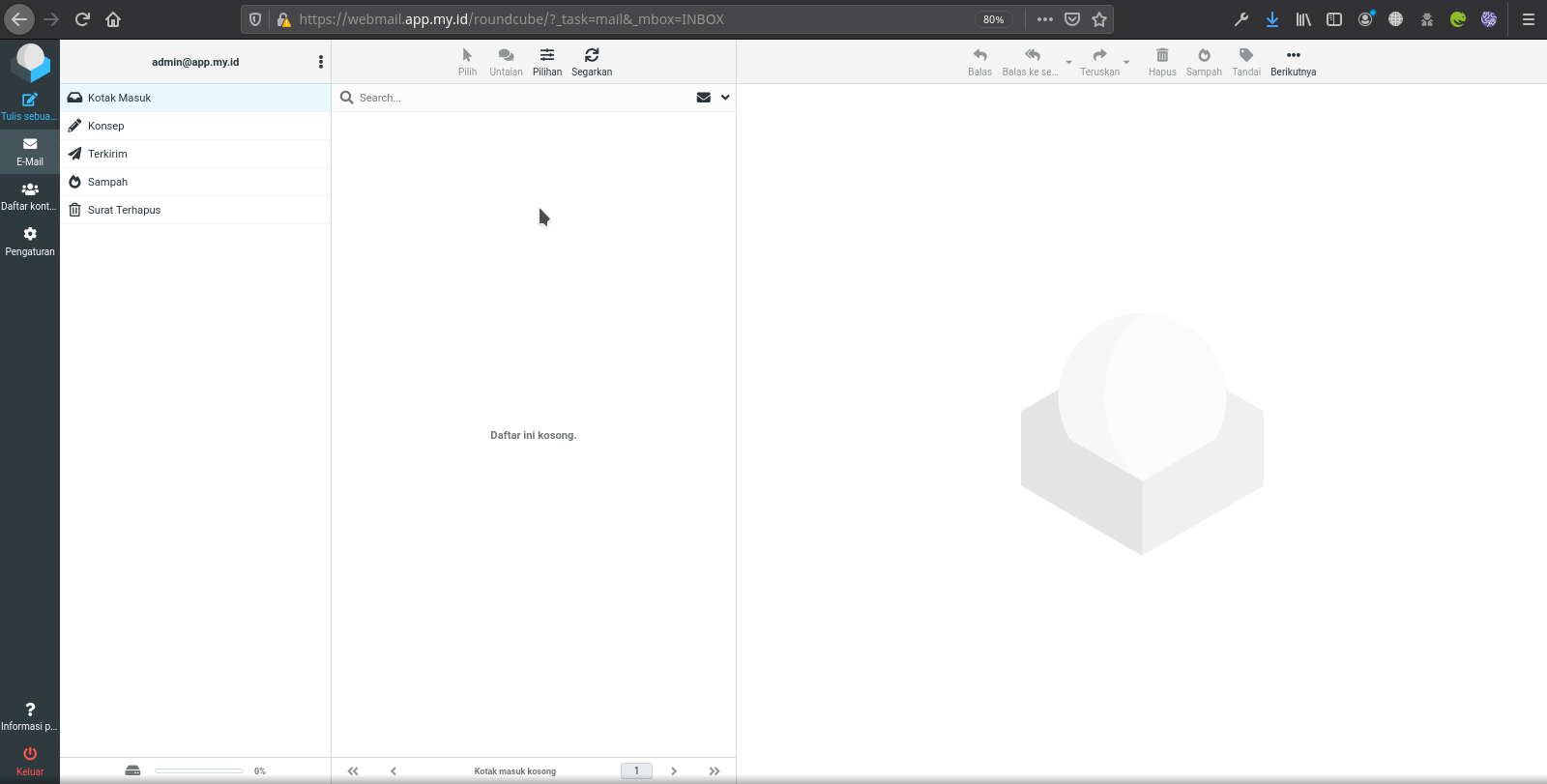Open Teruskan forward options dropdown arrow

(1126, 62)
